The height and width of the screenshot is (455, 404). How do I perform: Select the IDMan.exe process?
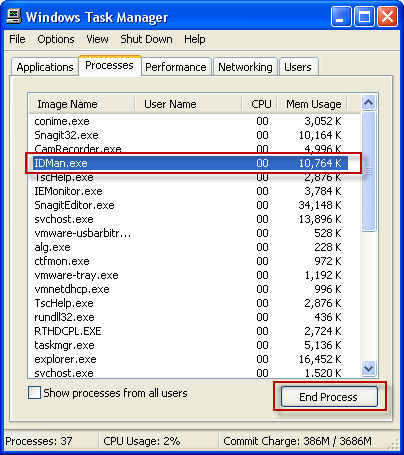pos(190,163)
